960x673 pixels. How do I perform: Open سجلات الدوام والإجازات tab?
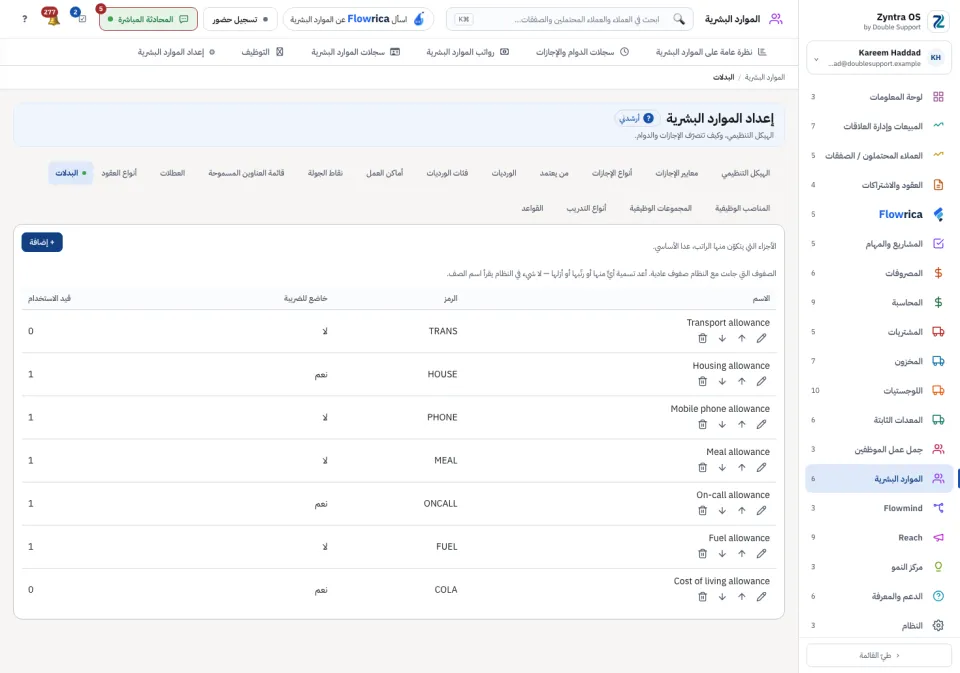coord(582,52)
